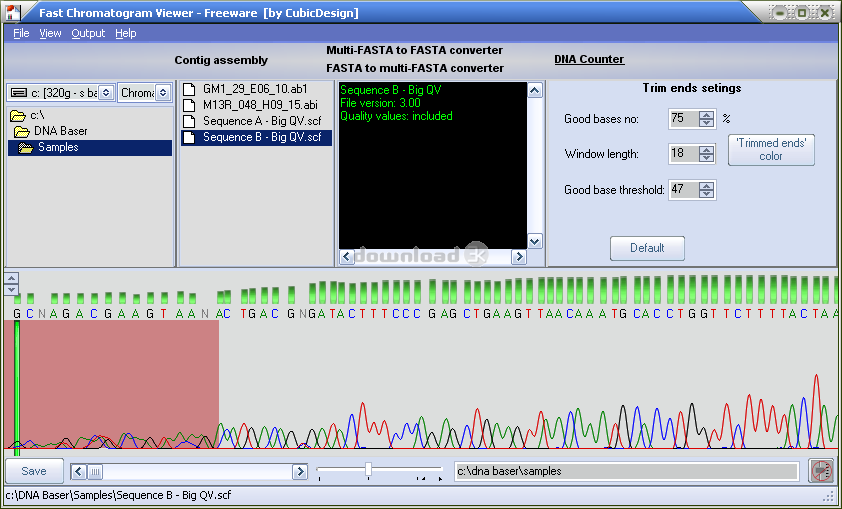Click chromatogram scrollbar left arrow
This screenshot has height=509, width=842.
[78, 472]
